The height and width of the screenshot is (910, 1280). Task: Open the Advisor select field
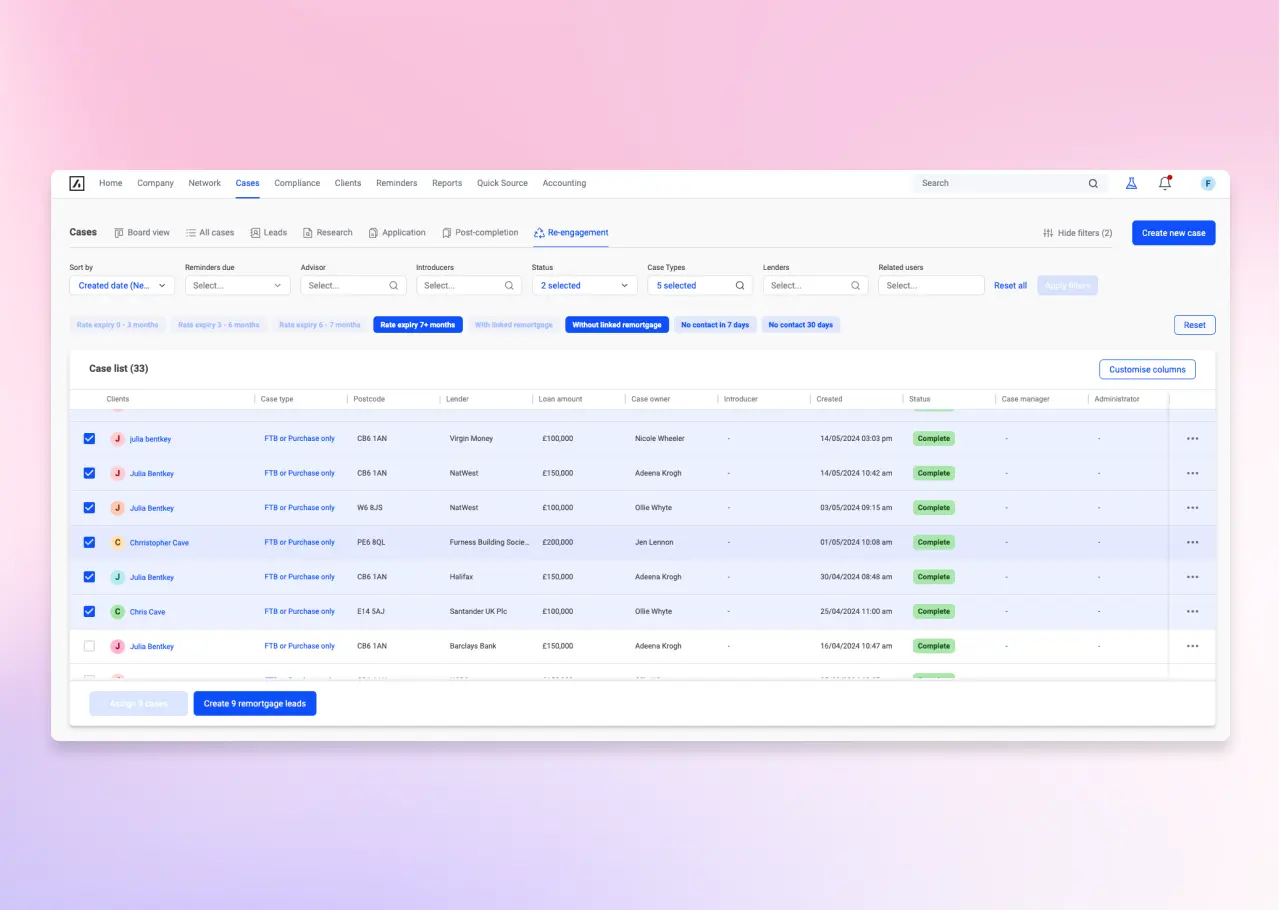click(x=353, y=285)
